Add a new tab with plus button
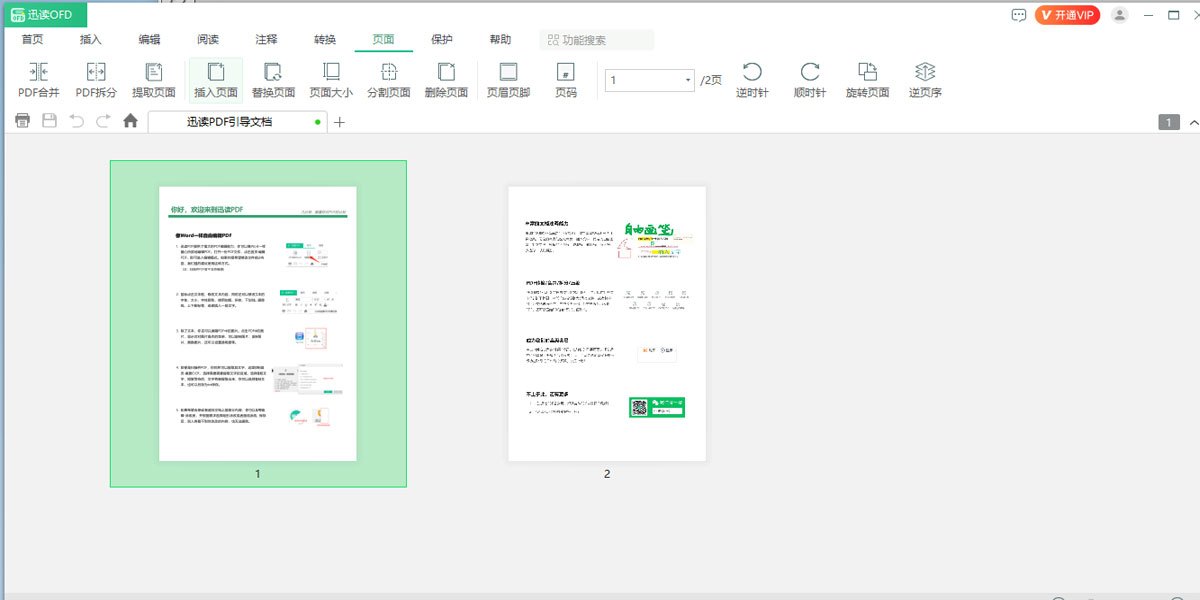This screenshot has width=1200, height=600. (340, 122)
